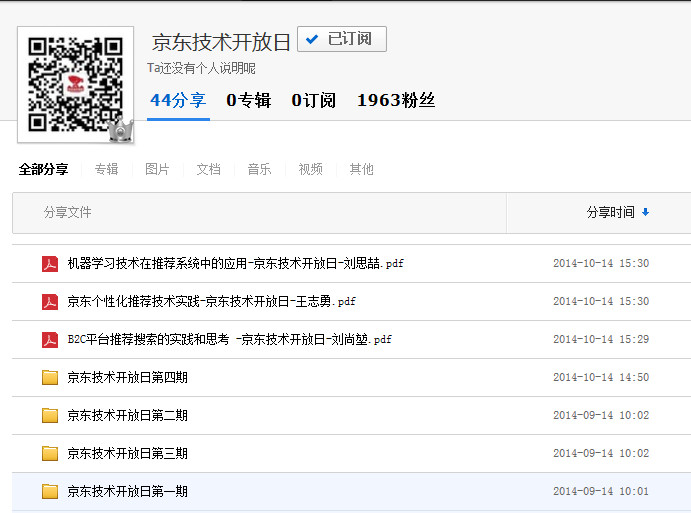Open the 1963粉丝 tab

(x=396, y=100)
